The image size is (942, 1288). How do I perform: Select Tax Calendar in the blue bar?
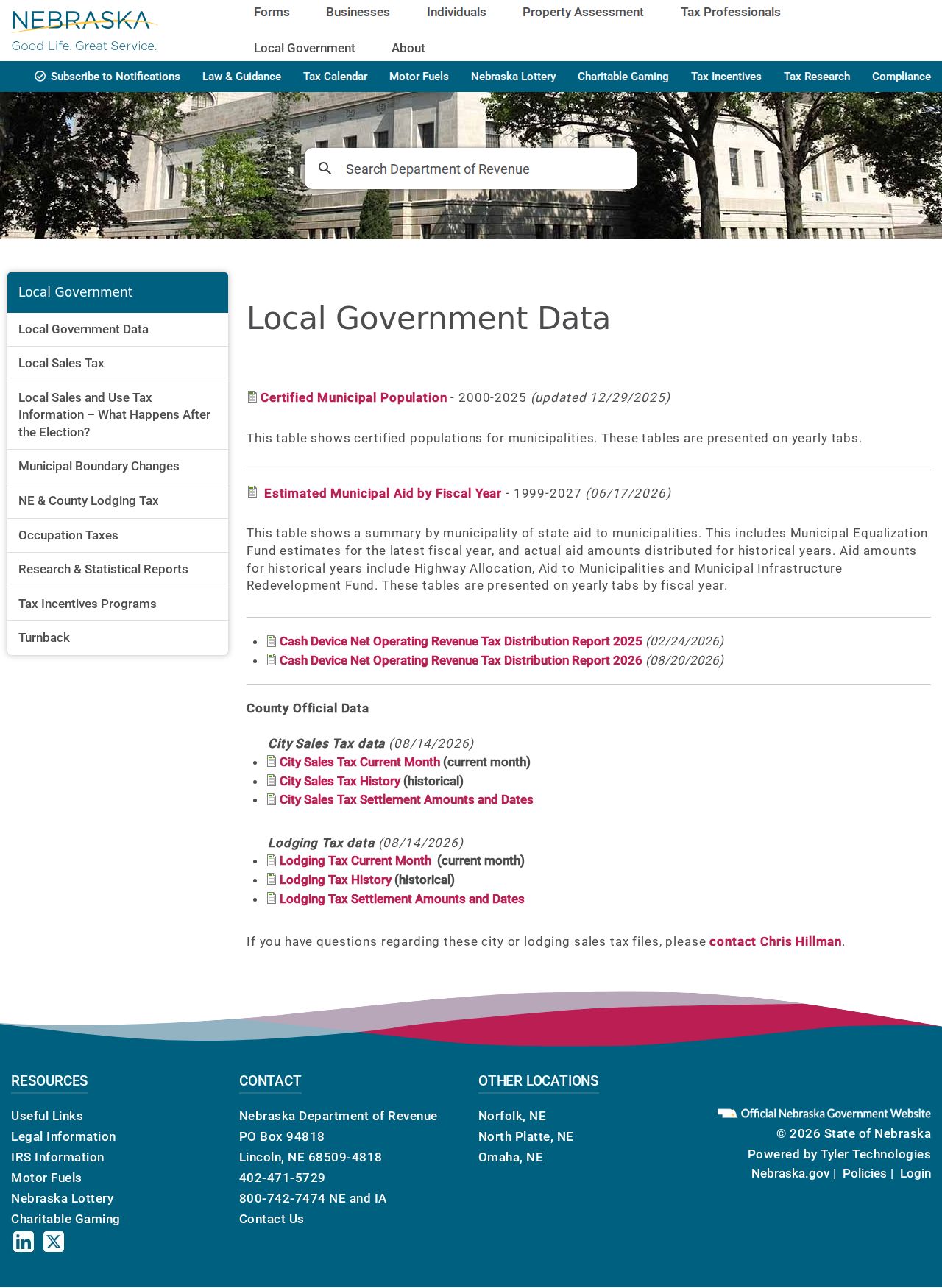335,77
